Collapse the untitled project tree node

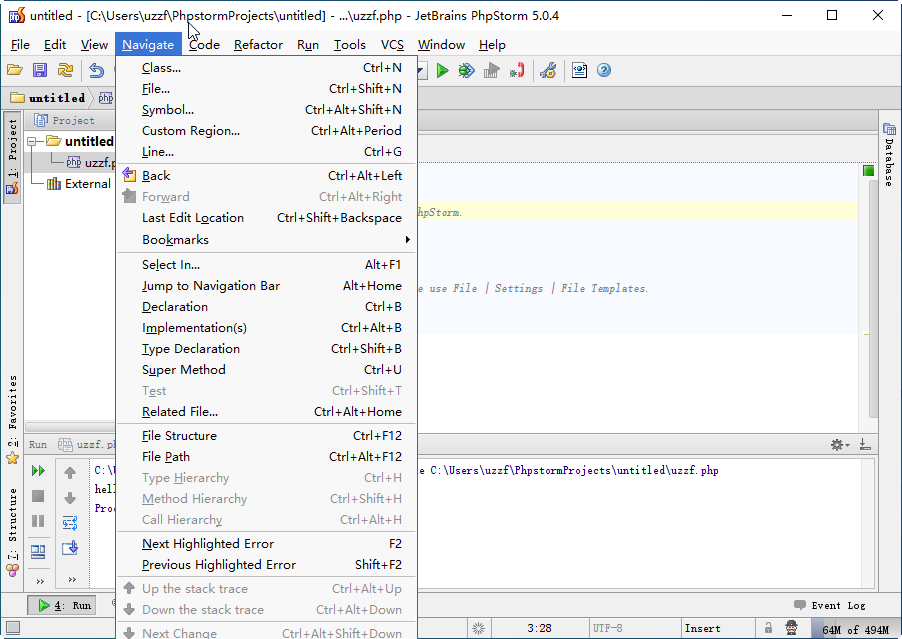32,141
